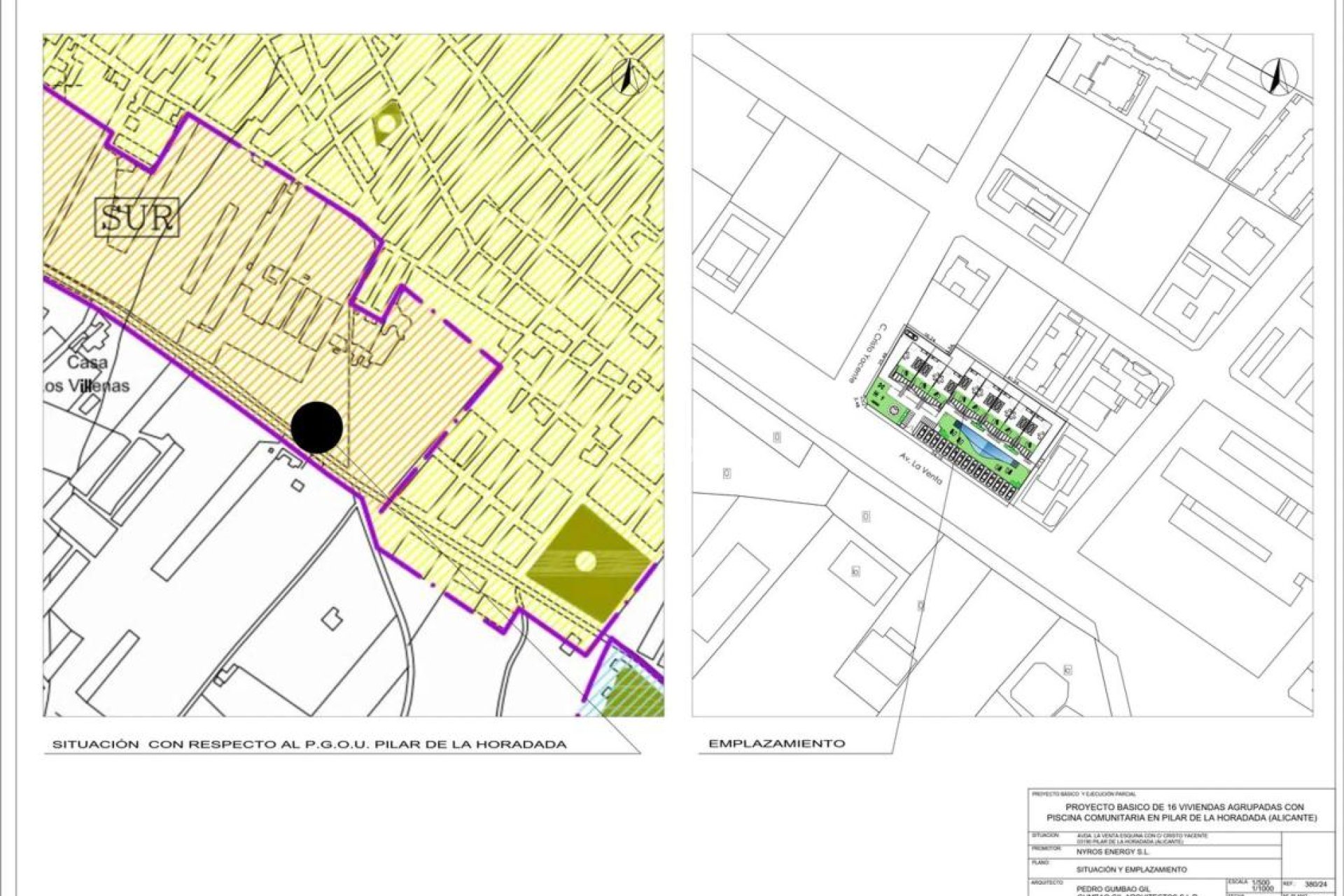Image resolution: width=1344 pixels, height=896 pixels.
Task: Click the SITUACIÓN Y EMPLAZAMIENTO plan title
Action: click(x=1131, y=869)
